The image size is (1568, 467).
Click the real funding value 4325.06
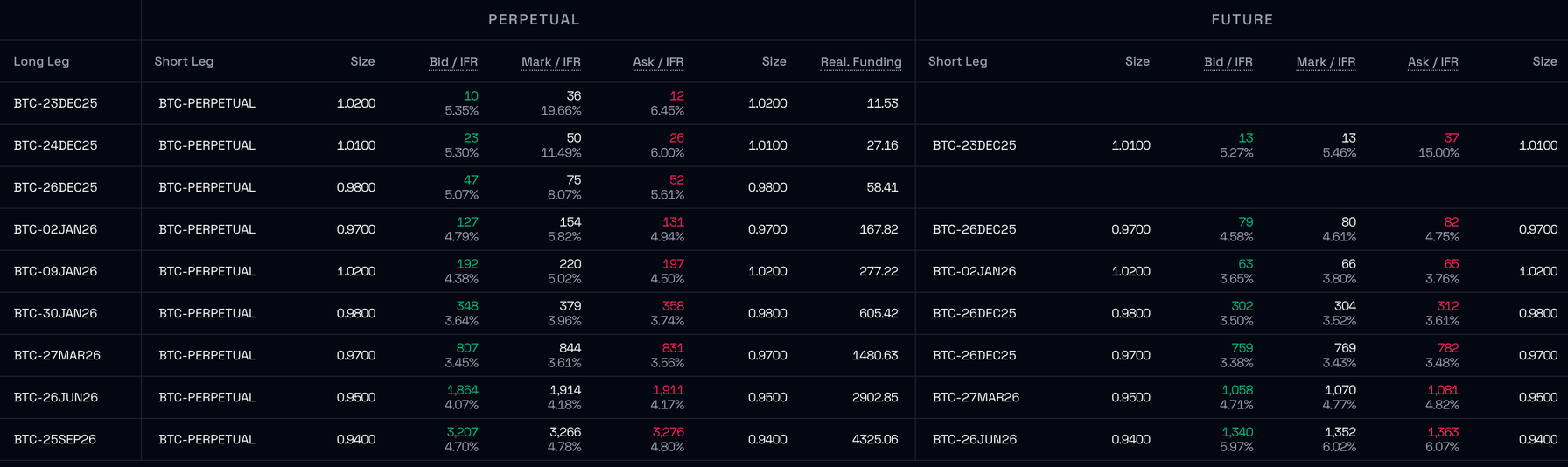pyautogui.click(x=875, y=439)
